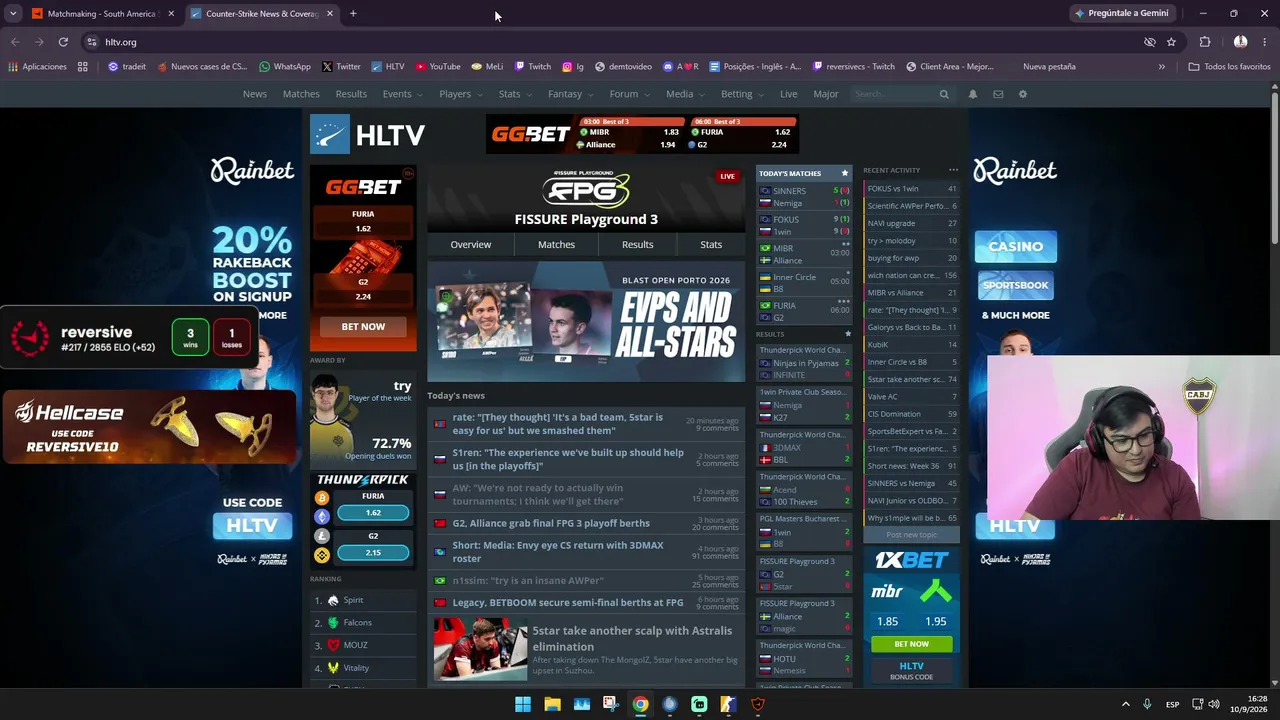Screen dimensions: 1280x720
Task: Click the HLTV search input field
Action: [x=895, y=94]
